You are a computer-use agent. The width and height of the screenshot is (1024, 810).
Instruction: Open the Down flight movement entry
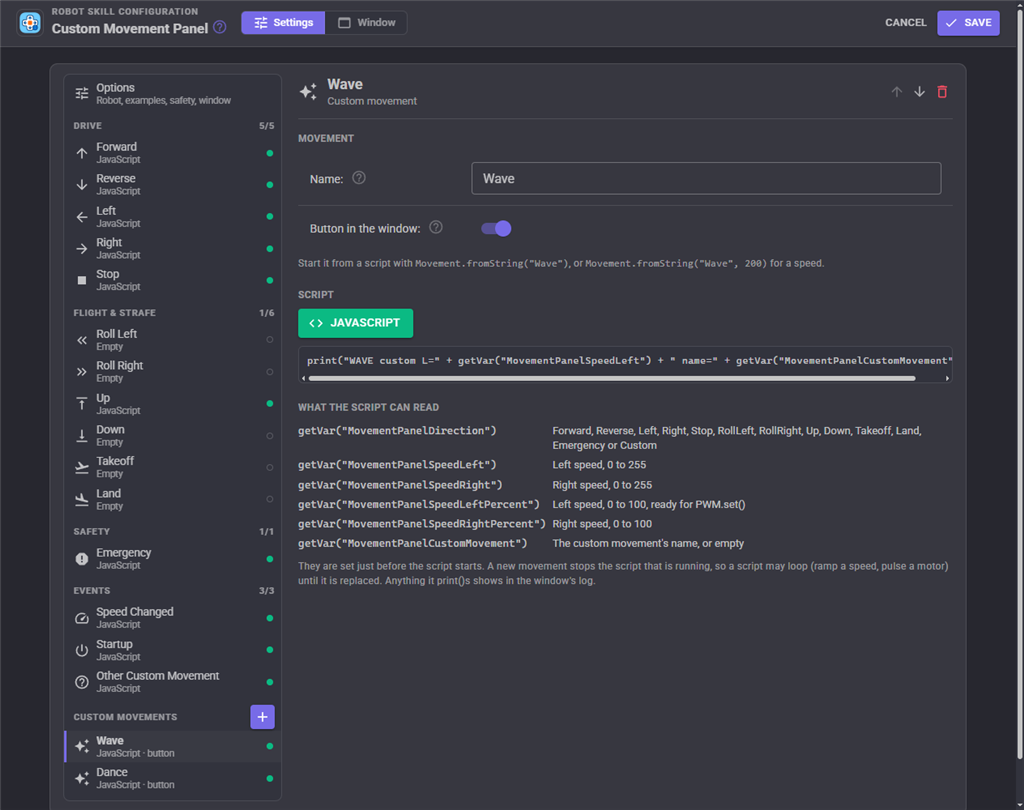172,436
